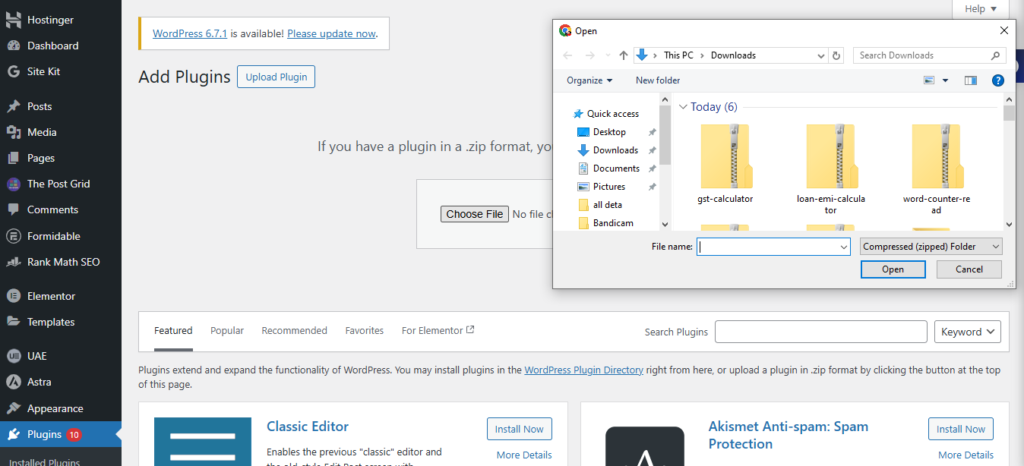The image size is (1024, 466).
Task: Open the Appearance paintbrush icon
Action: pyautogui.click(x=13, y=409)
